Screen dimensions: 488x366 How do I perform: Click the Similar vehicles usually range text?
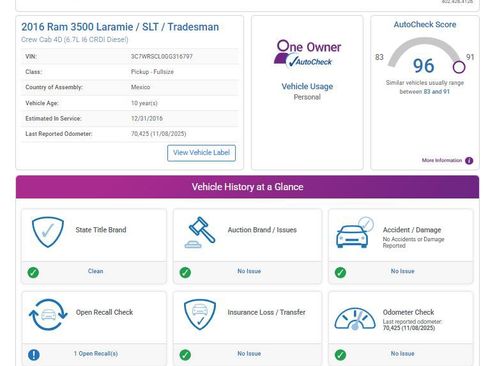(x=425, y=87)
